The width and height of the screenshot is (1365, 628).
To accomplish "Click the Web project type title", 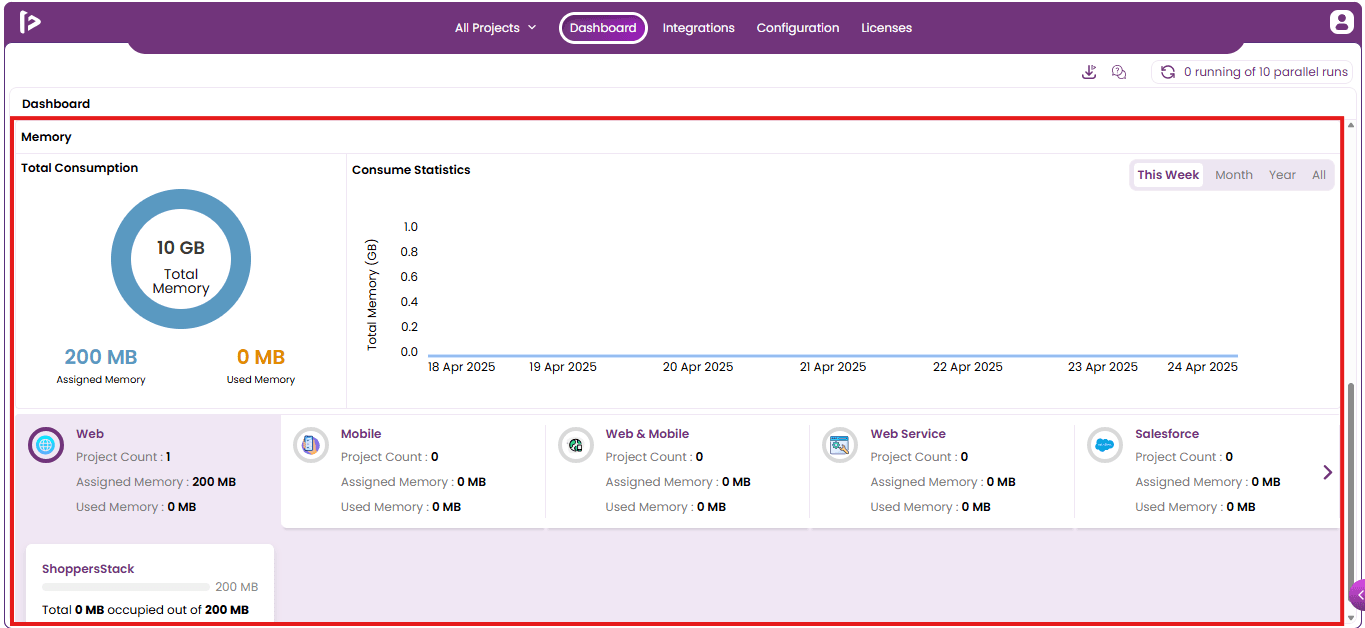I will tap(90, 434).
